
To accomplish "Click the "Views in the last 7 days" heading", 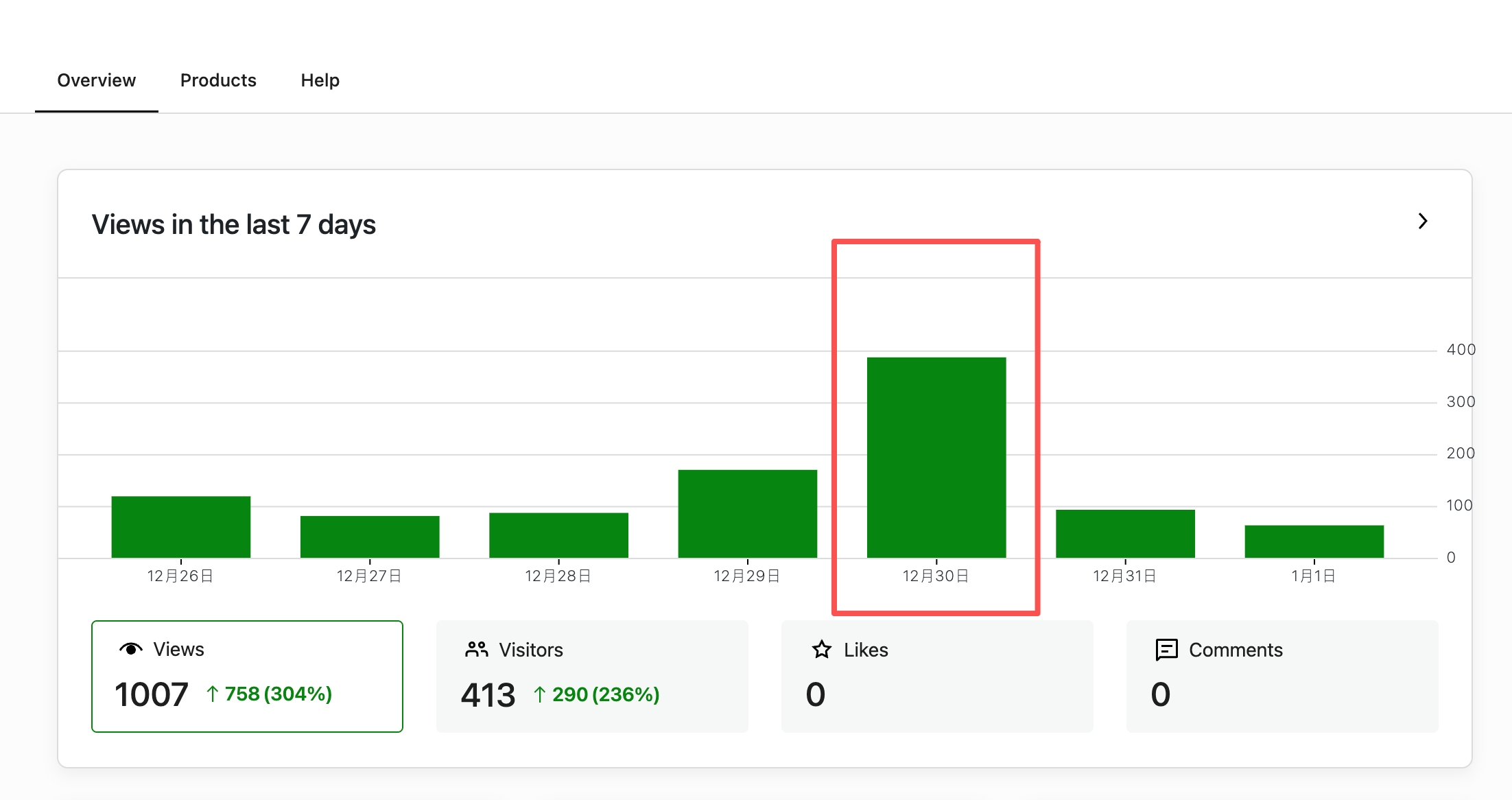I will (x=233, y=224).
